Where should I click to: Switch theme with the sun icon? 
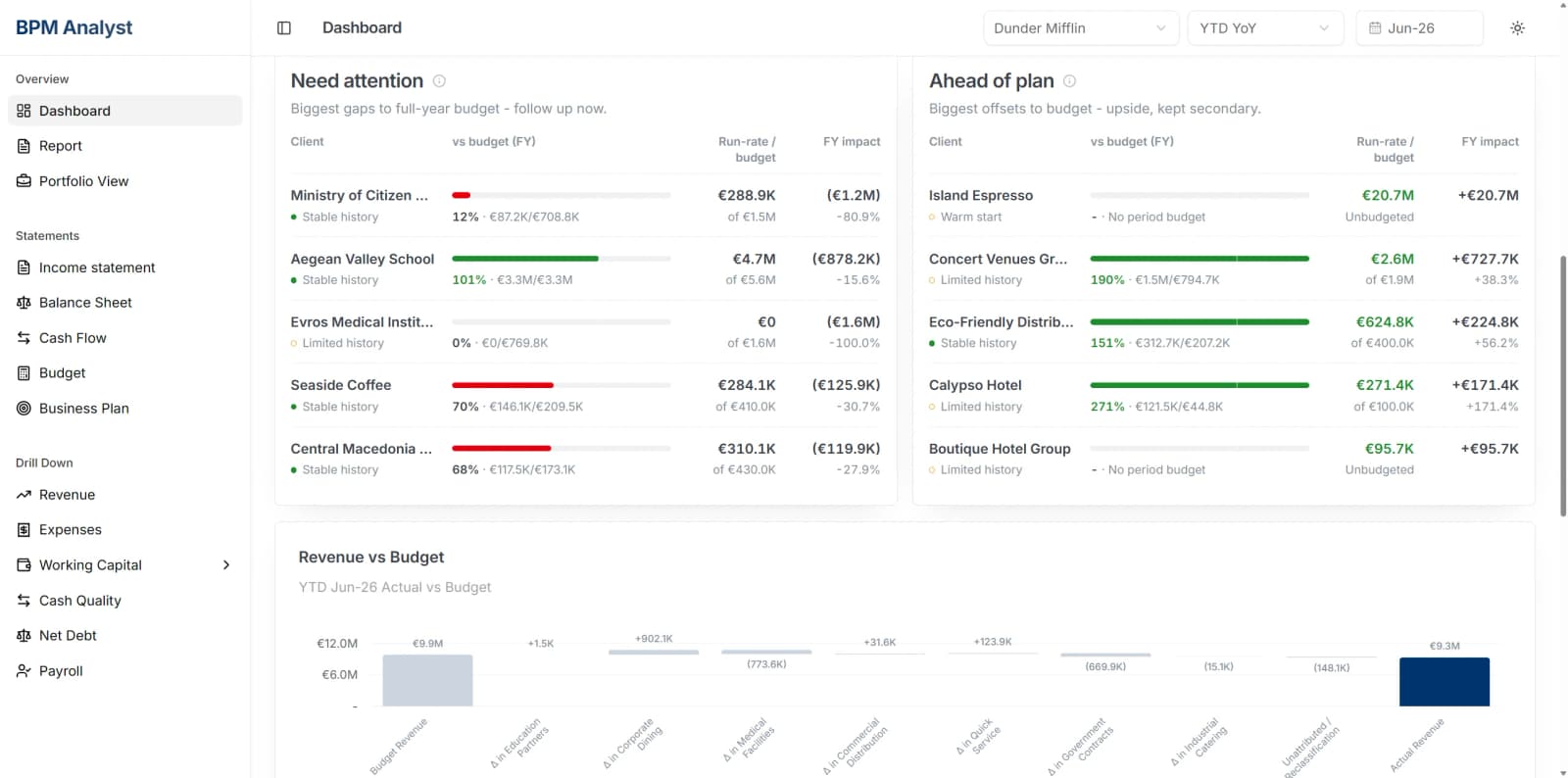(x=1517, y=28)
